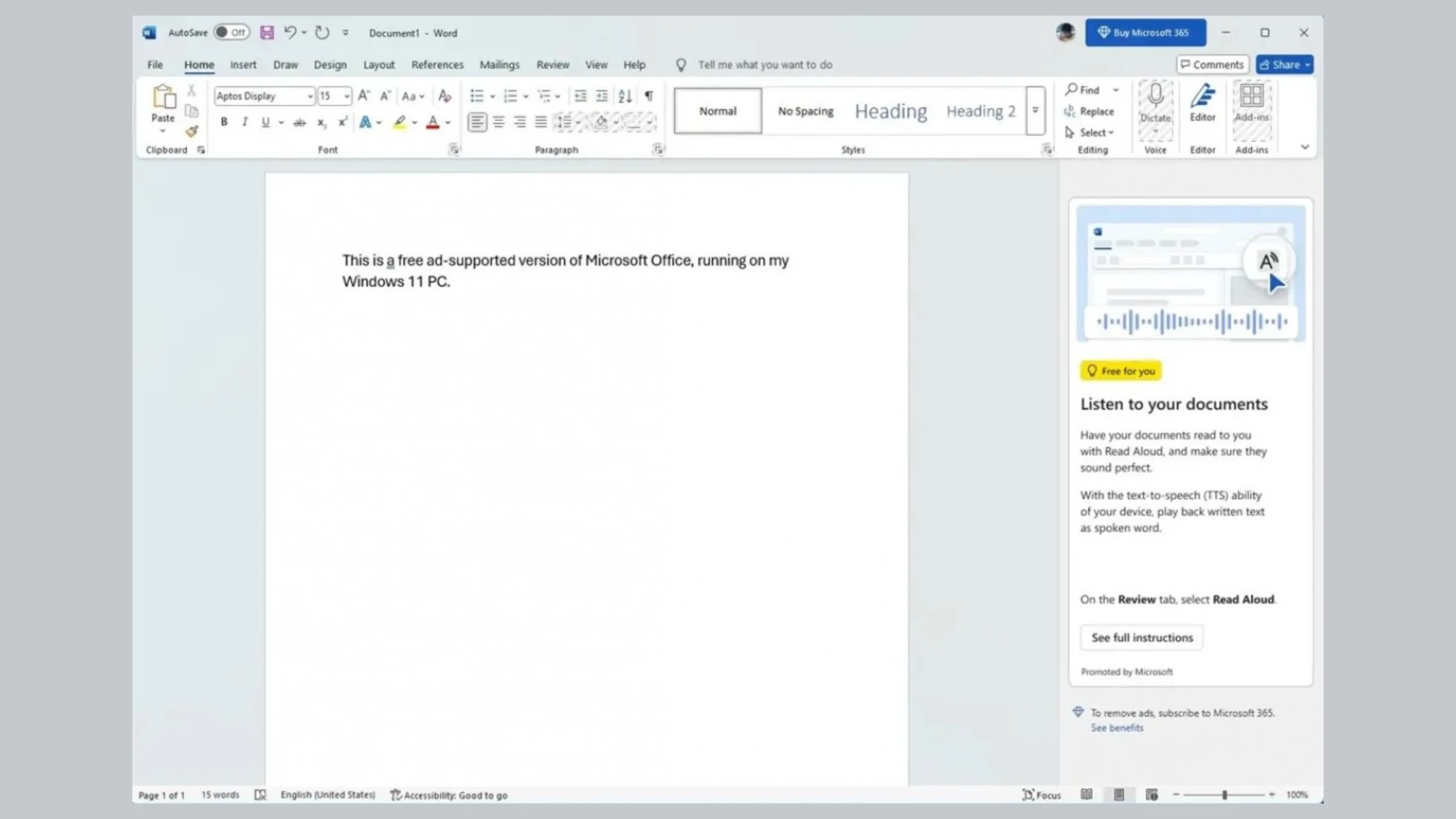Switch to the Review tab

(x=553, y=65)
